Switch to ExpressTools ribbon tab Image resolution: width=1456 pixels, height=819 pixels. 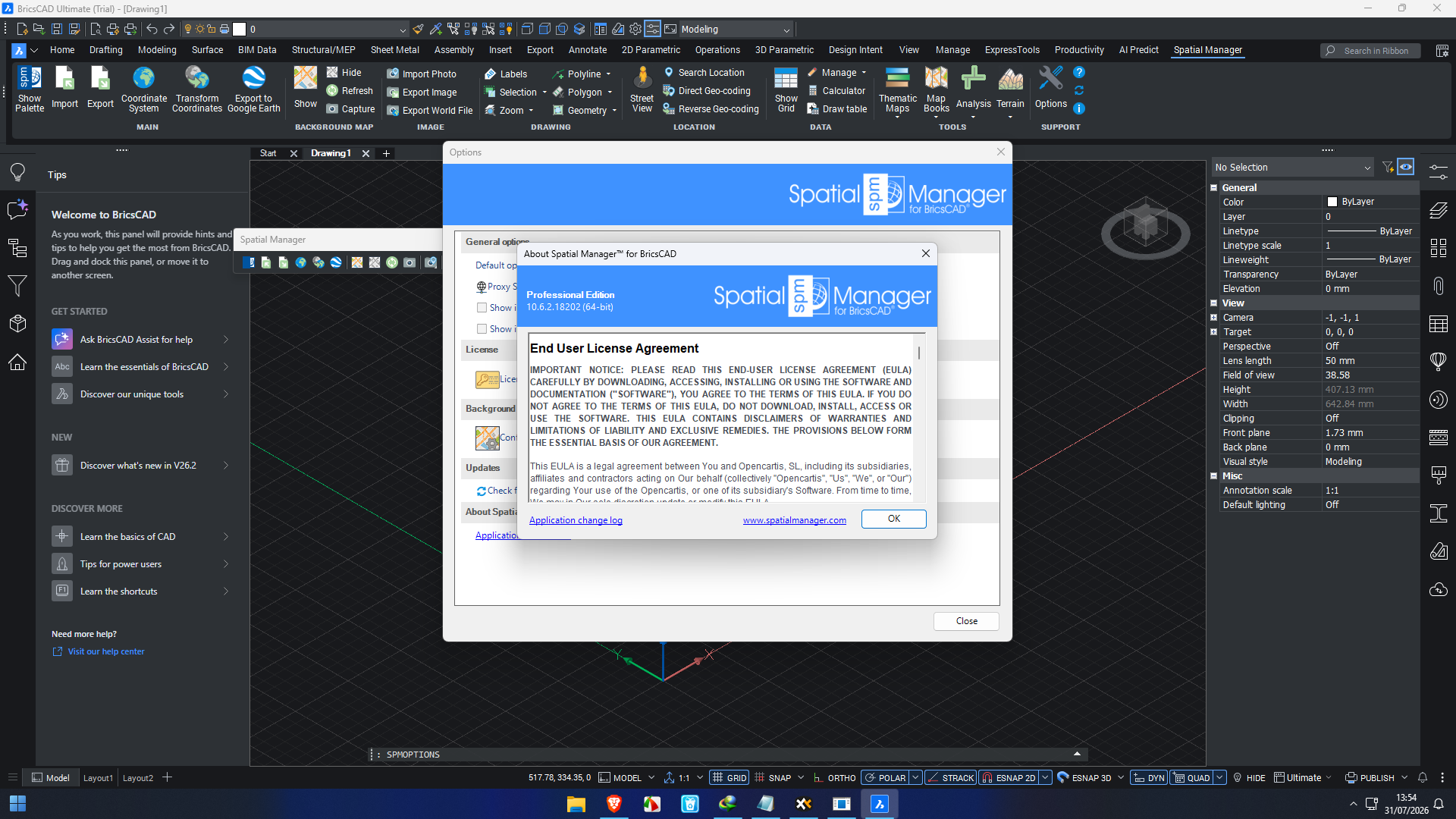click(1012, 50)
